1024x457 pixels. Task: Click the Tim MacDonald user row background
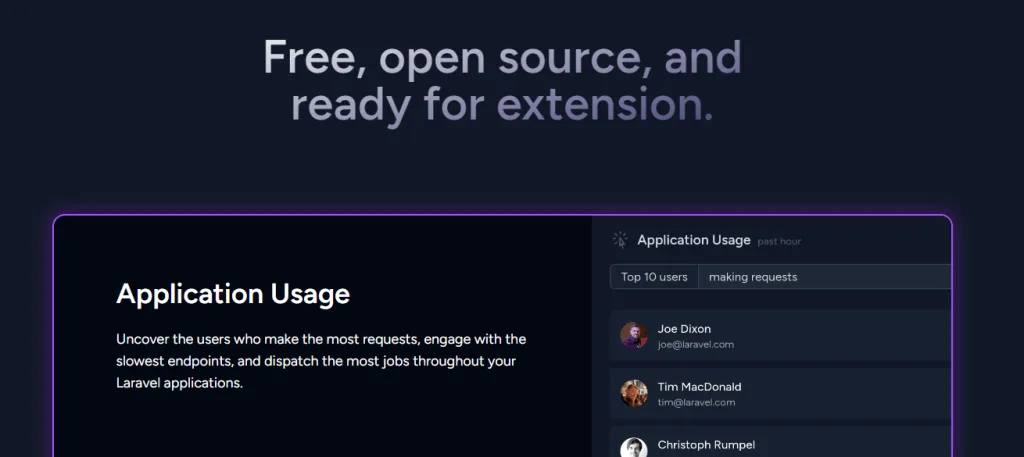point(850,393)
